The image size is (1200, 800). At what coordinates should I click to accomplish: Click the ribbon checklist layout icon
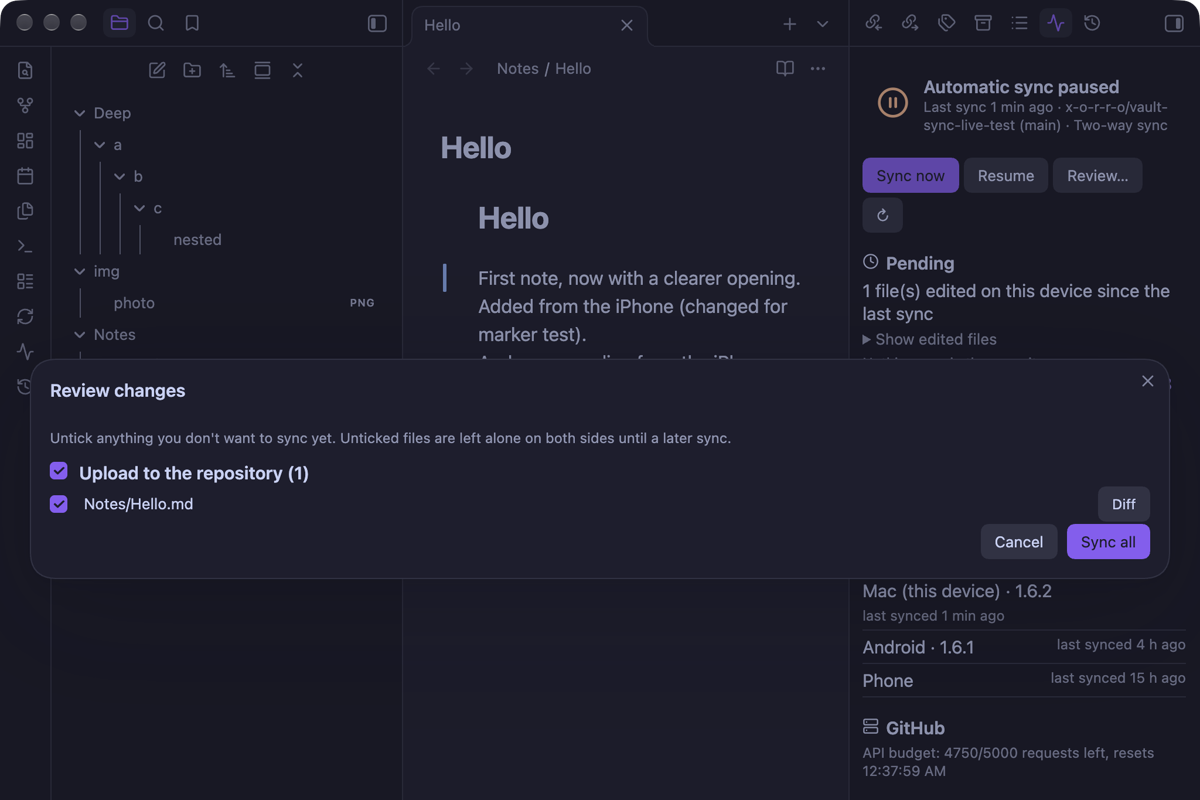25,281
